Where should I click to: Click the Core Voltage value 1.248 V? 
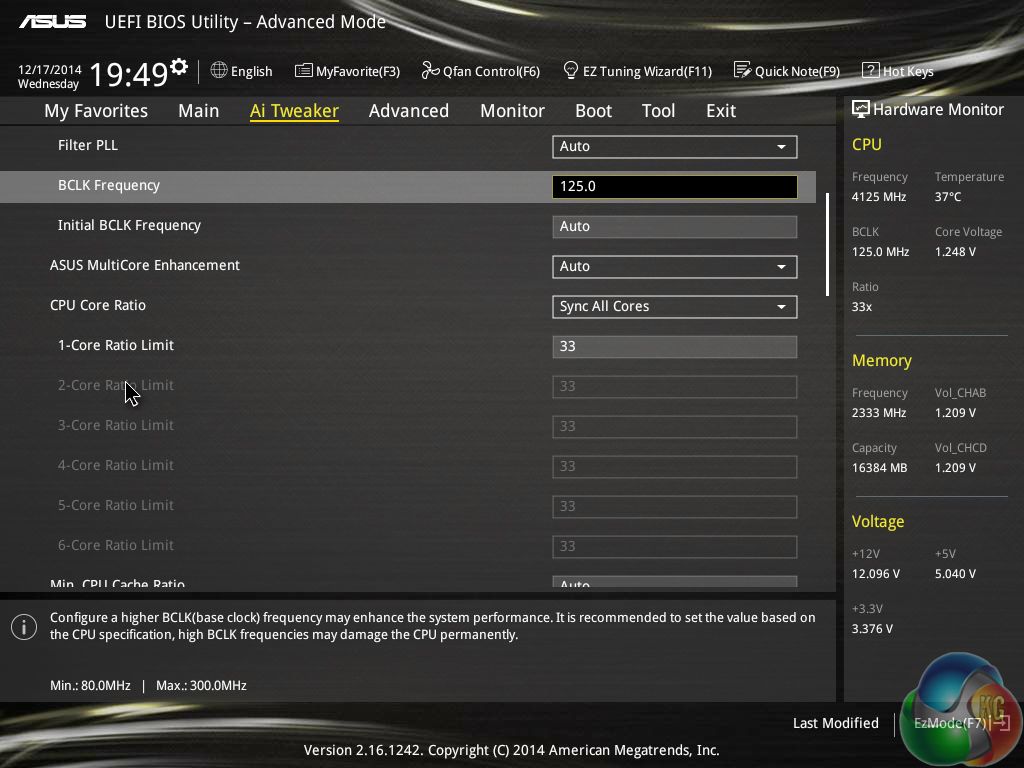point(955,251)
